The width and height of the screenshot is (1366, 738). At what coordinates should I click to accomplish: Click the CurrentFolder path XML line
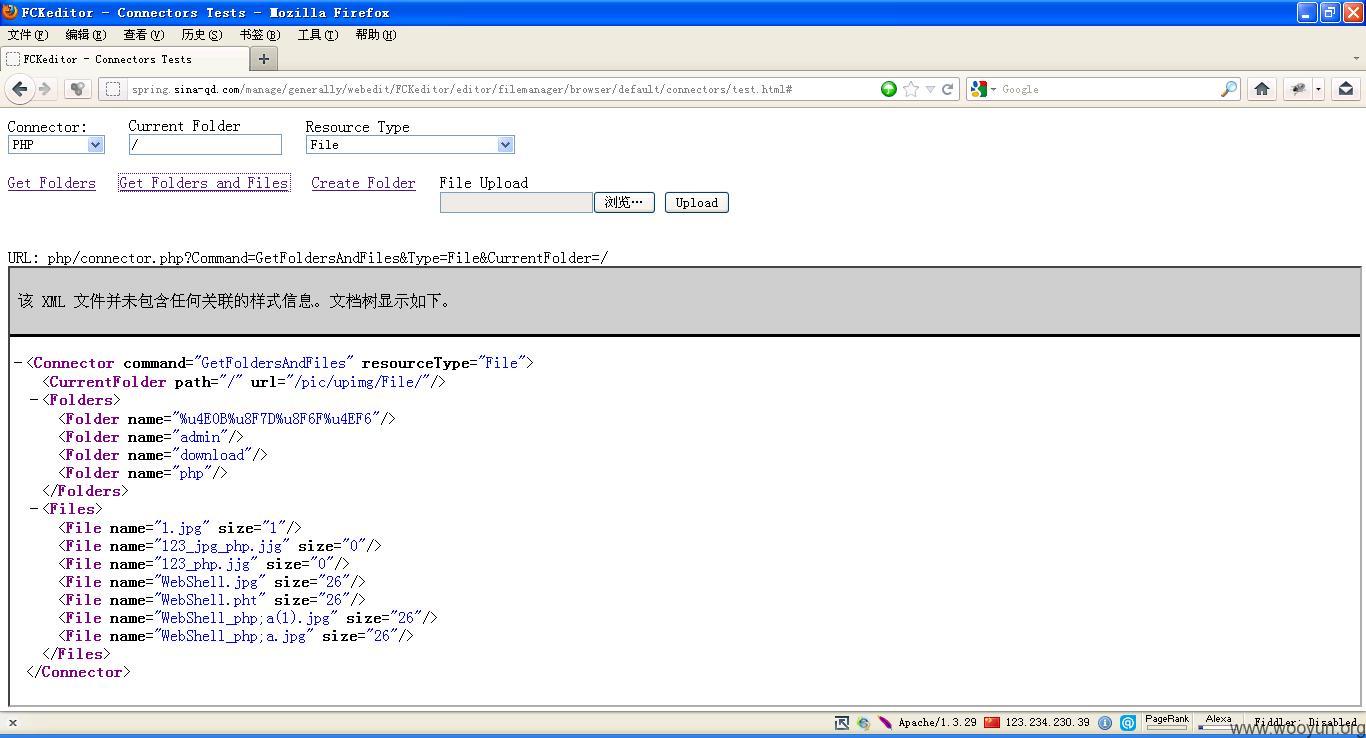pyautogui.click(x=244, y=382)
